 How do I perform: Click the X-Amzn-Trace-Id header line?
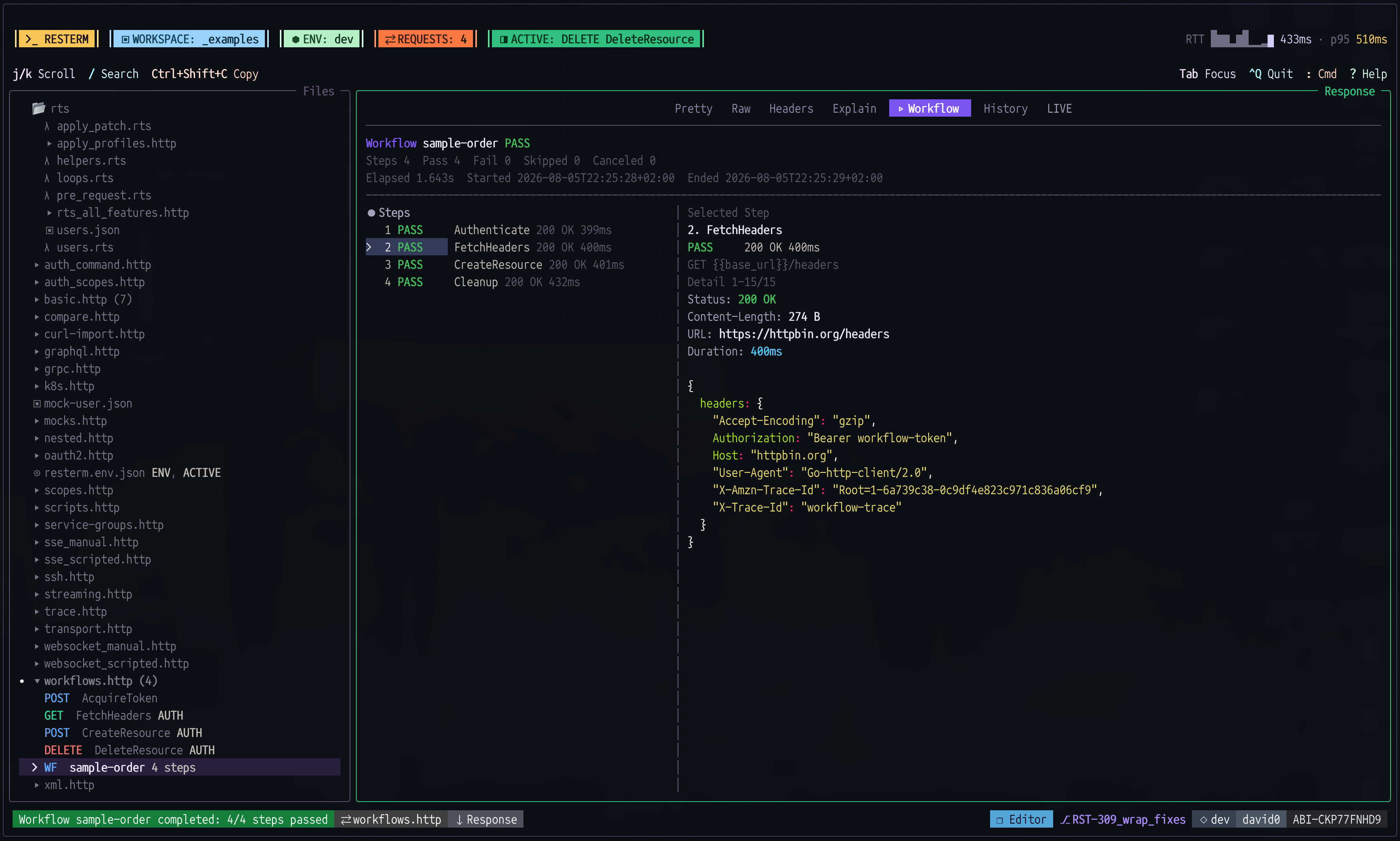pyautogui.click(x=907, y=490)
